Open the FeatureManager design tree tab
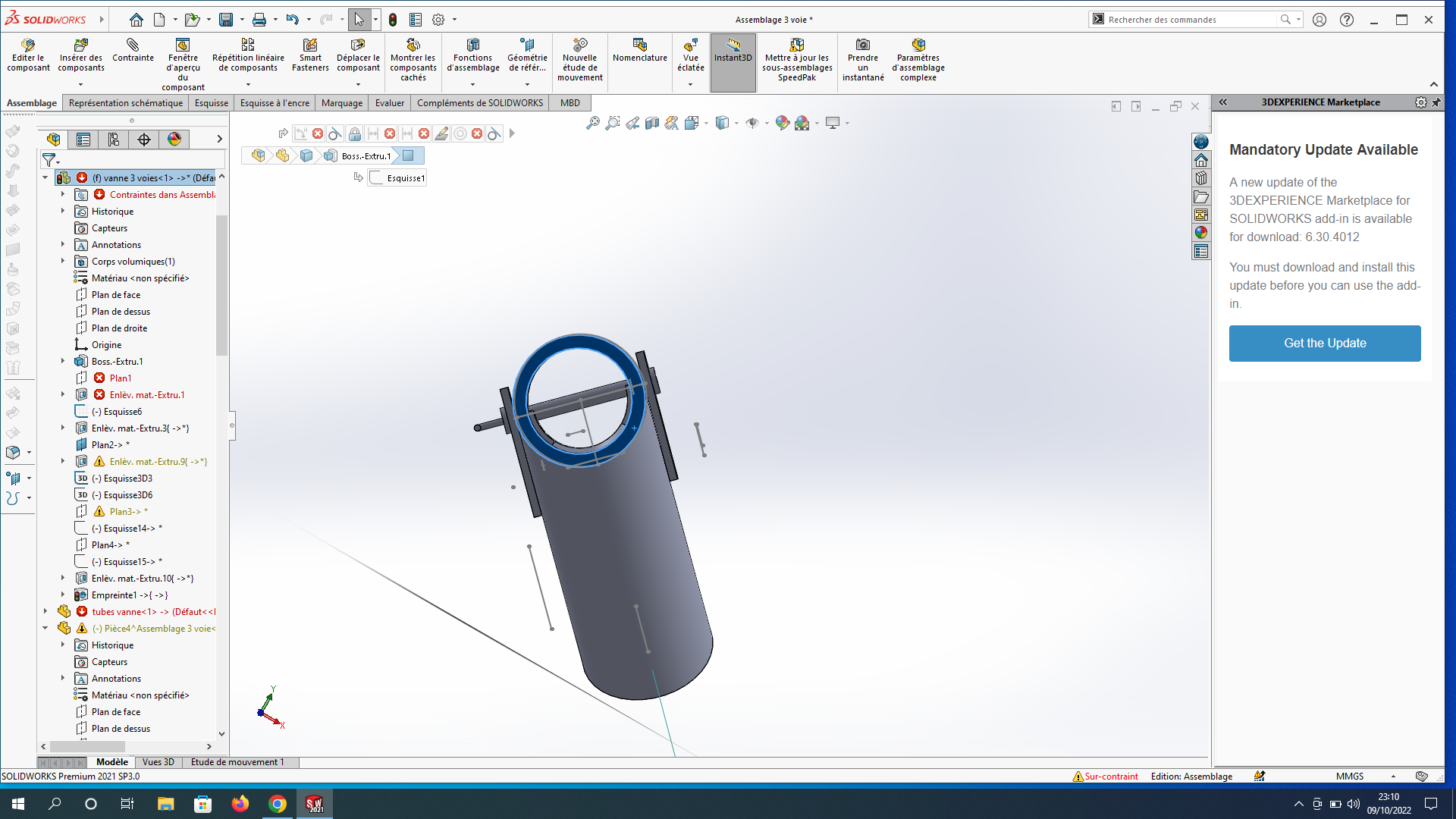This screenshot has width=1456, height=819. click(x=53, y=139)
